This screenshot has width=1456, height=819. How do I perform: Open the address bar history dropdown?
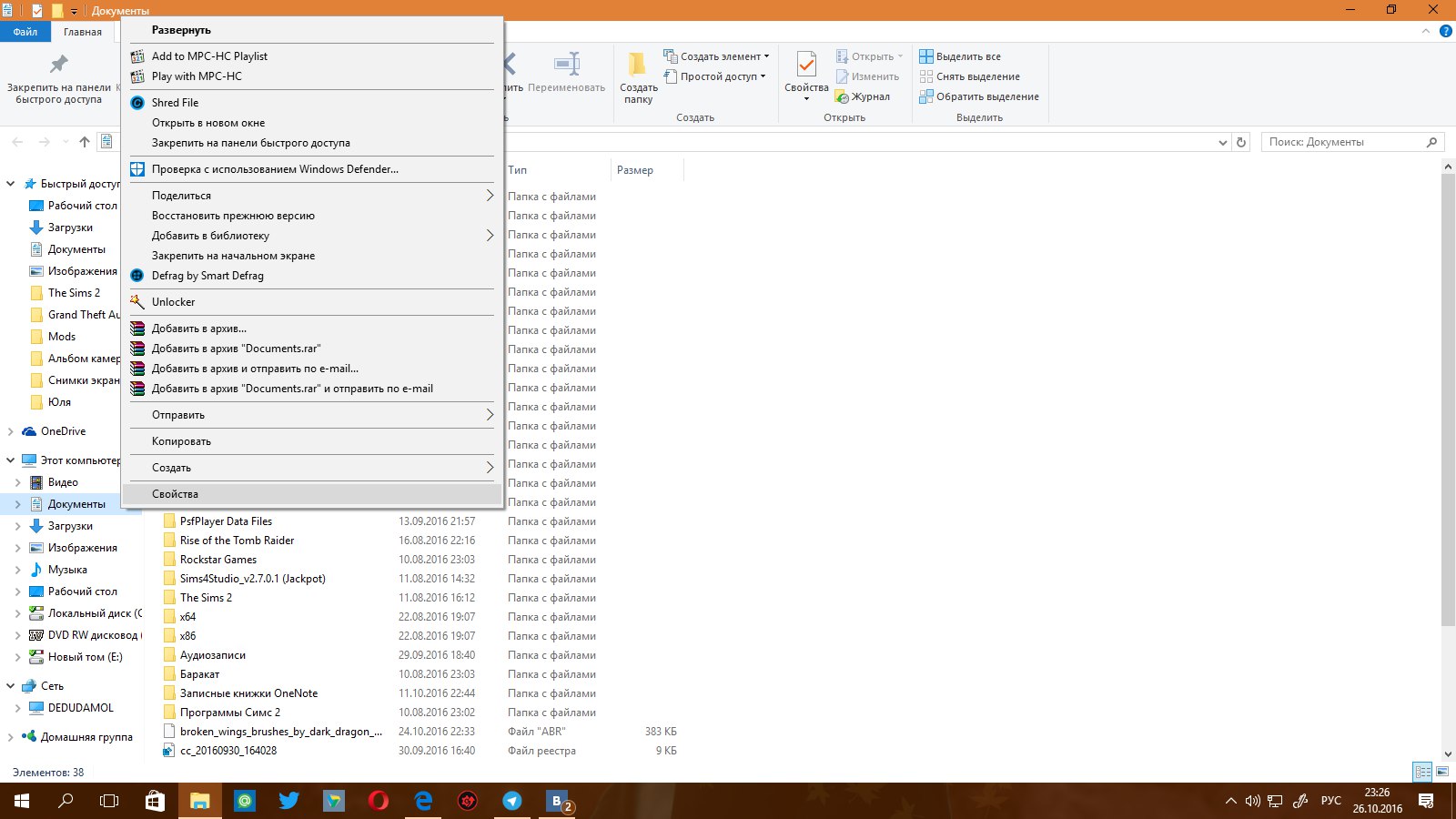tap(1222, 143)
